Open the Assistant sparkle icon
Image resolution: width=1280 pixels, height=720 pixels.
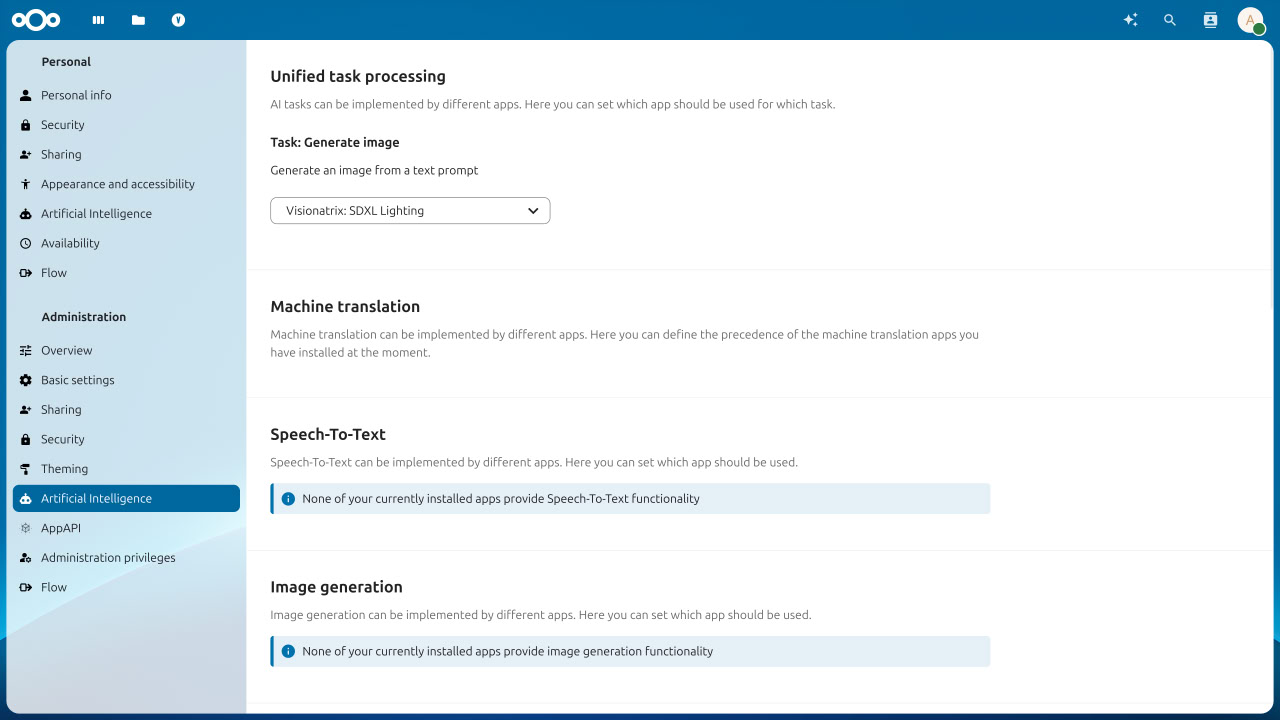pyautogui.click(x=1130, y=20)
